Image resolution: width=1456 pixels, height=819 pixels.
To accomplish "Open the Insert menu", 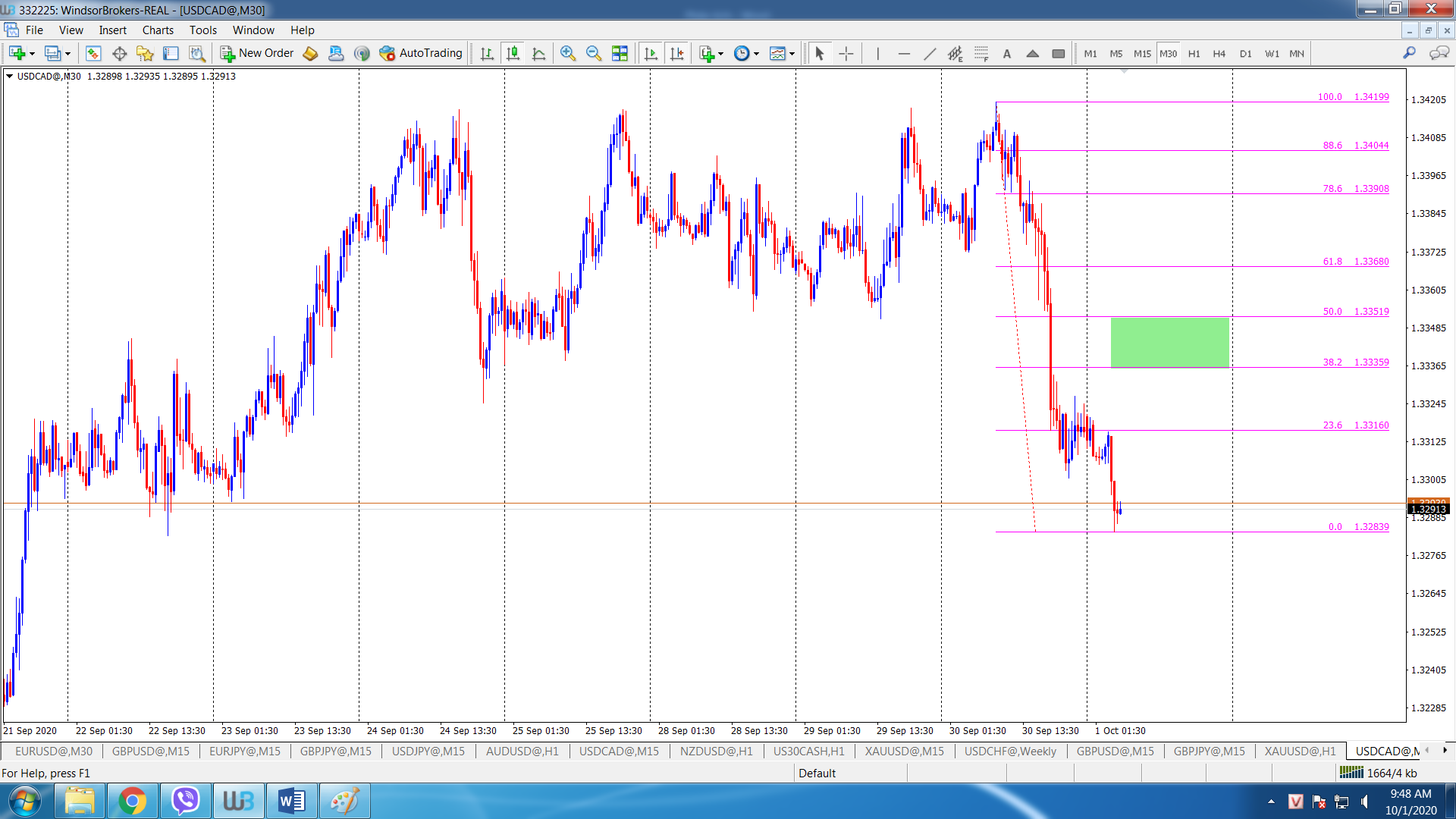I will 113,30.
